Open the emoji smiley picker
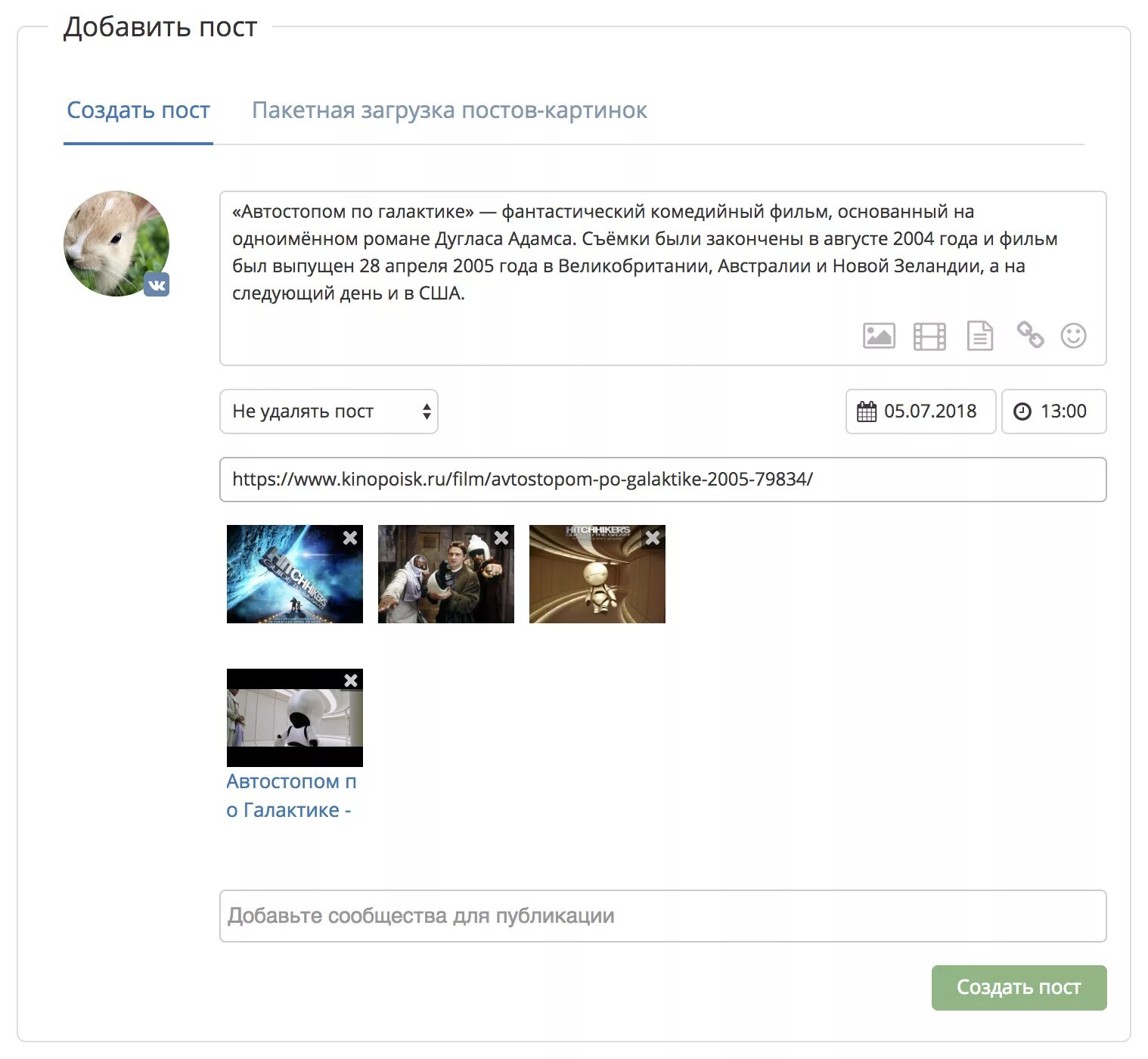Screen dimensions: 1148x1059 click(x=1073, y=335)
